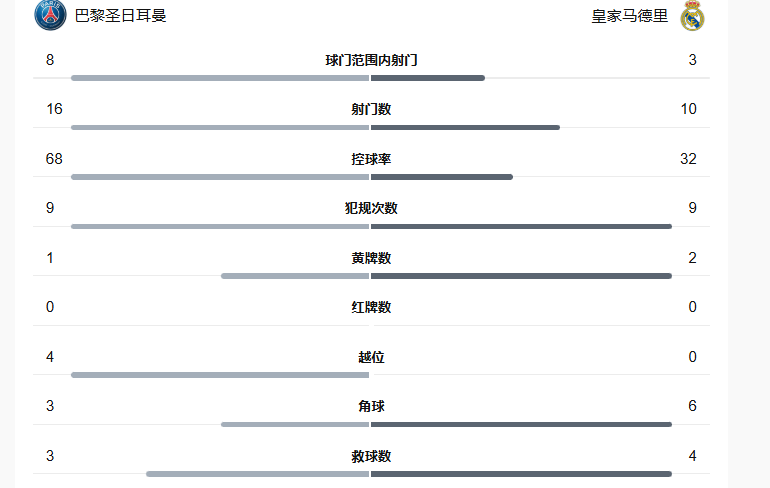This screenshot has width=770, height=488.
Task: Click PSG's shots count value 16
Action: tap(54, 109)
